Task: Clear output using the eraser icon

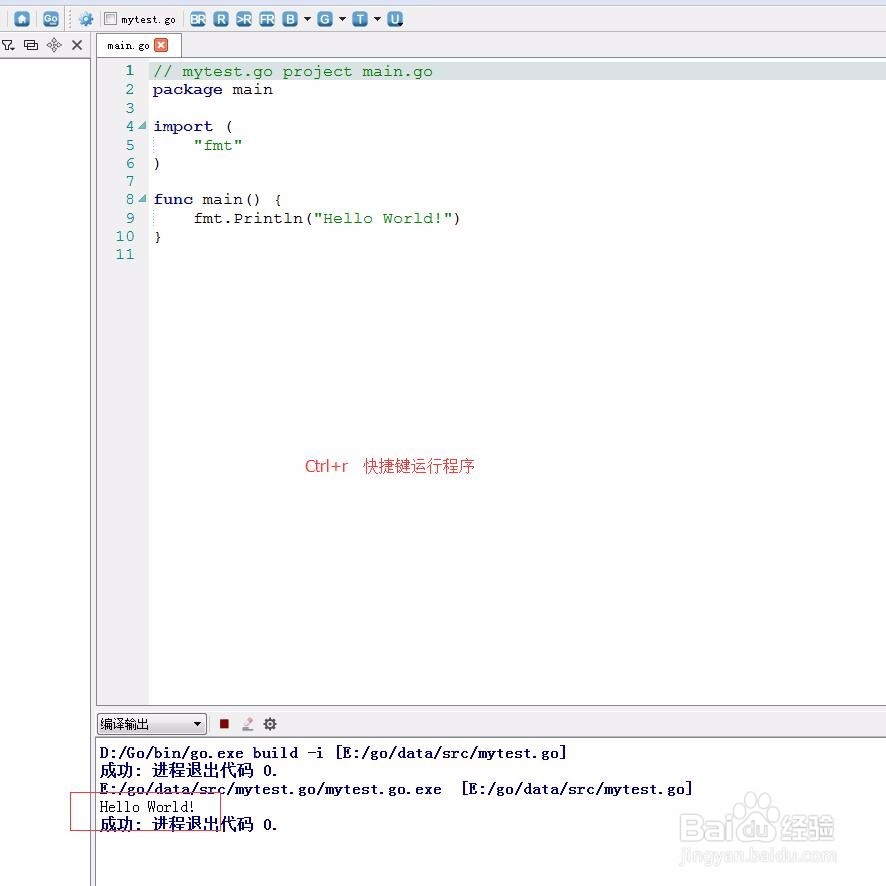Action: click(246, 724)
